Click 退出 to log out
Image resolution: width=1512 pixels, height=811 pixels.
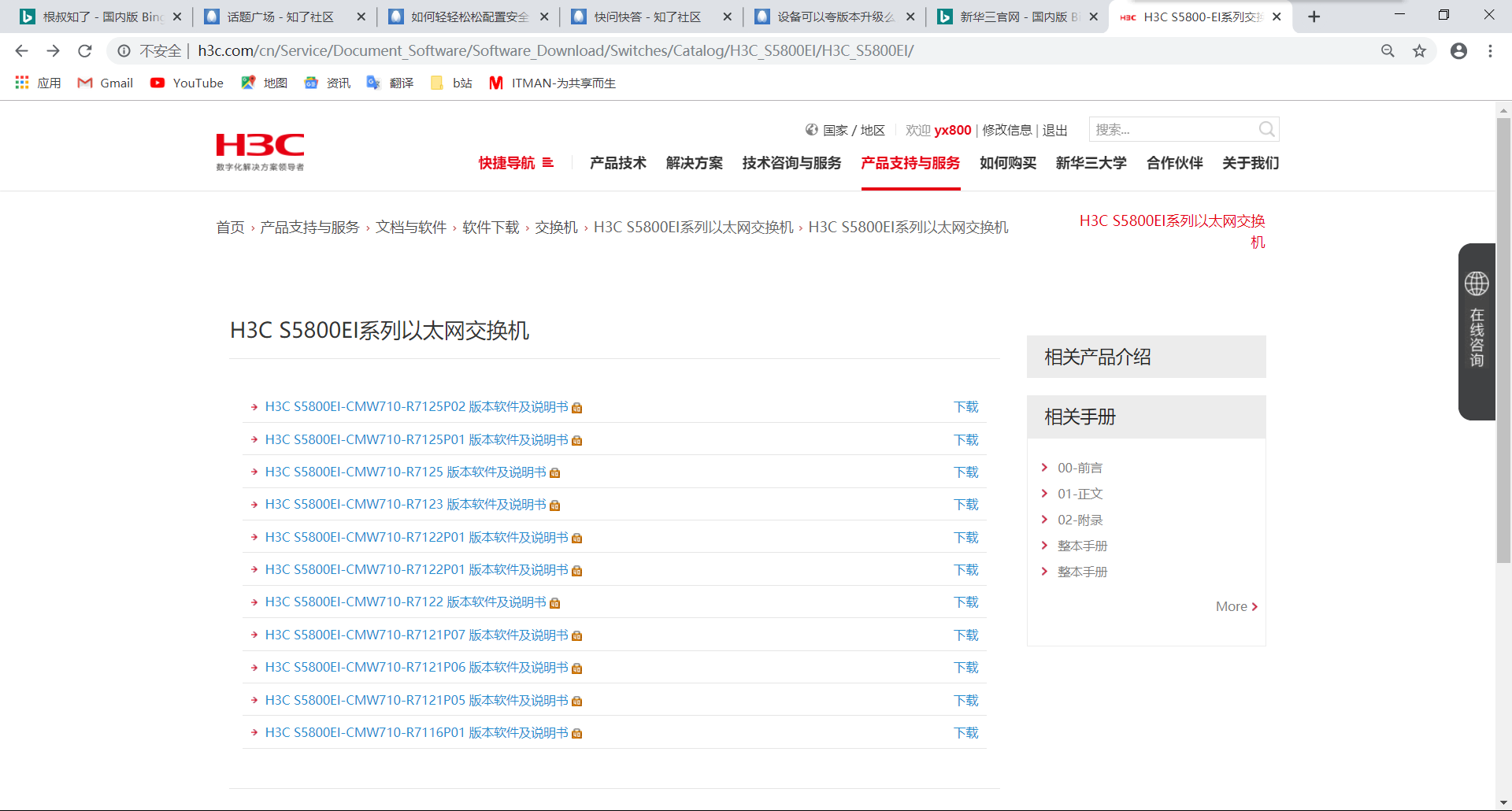click(x=1055, y=130)
